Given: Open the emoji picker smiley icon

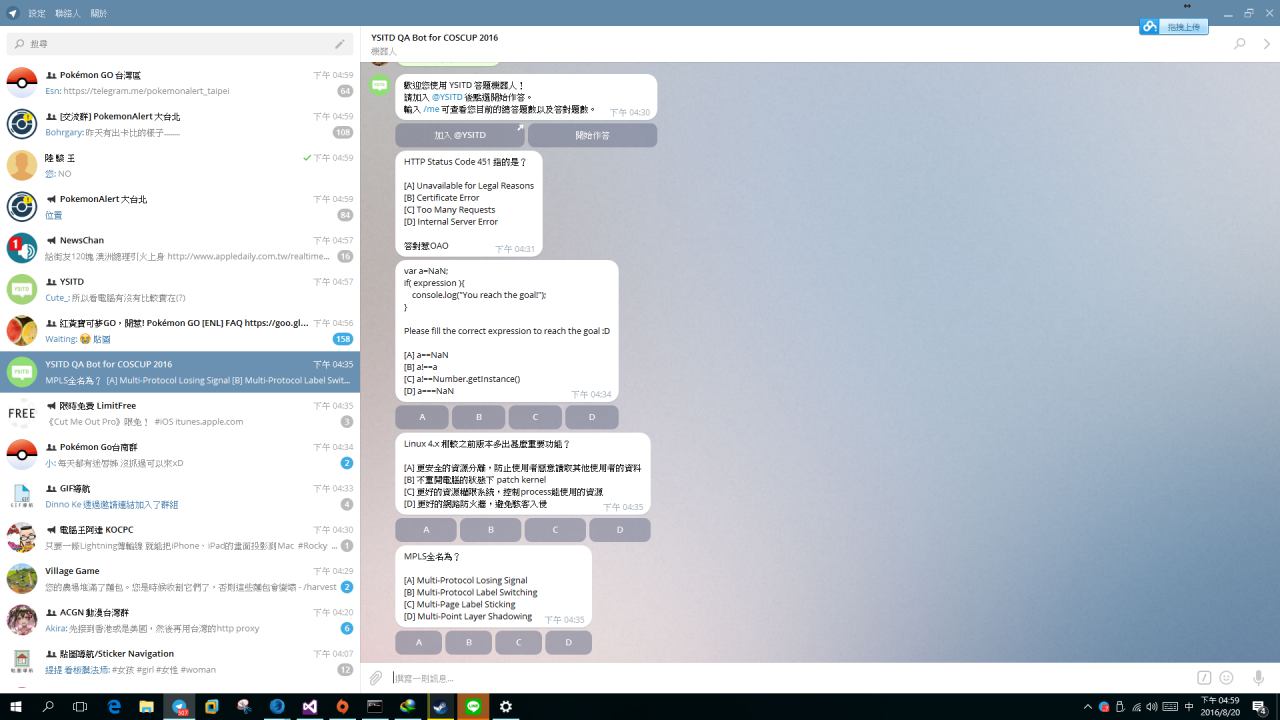Looking at the screenshot, I should click(x=1226, y=678).
